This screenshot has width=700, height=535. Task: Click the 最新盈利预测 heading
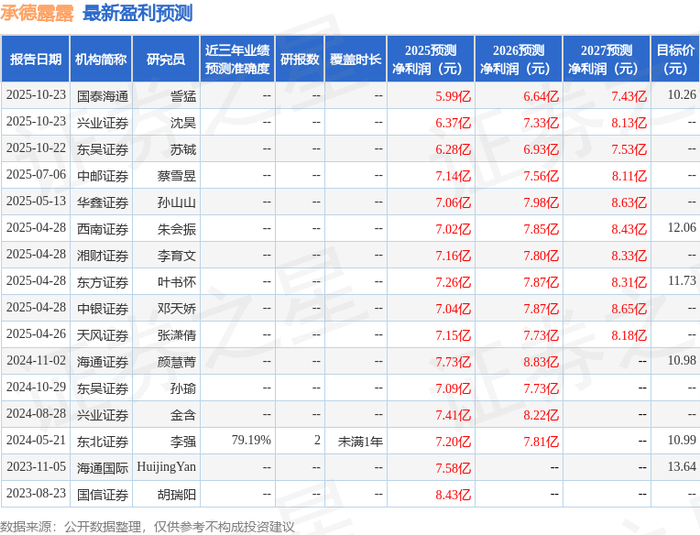tap(138, 13)
